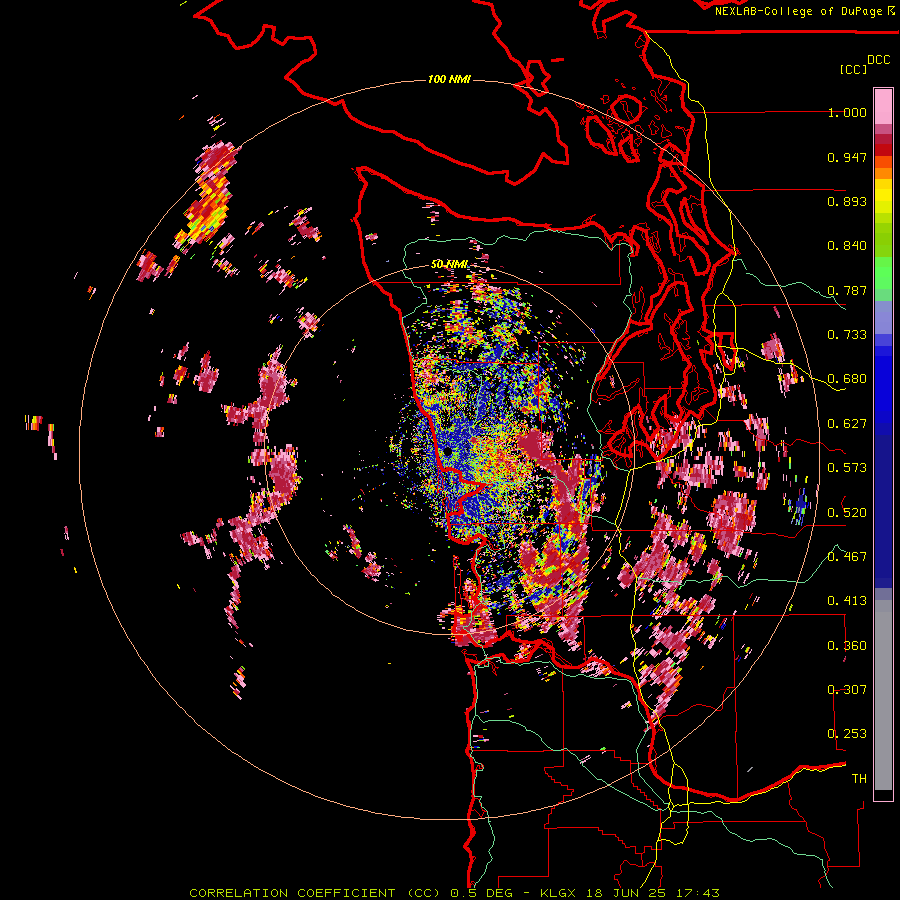Screen dimensions: 900x900
Task: Select the 1.000 legend value
Action: [847, 112]
